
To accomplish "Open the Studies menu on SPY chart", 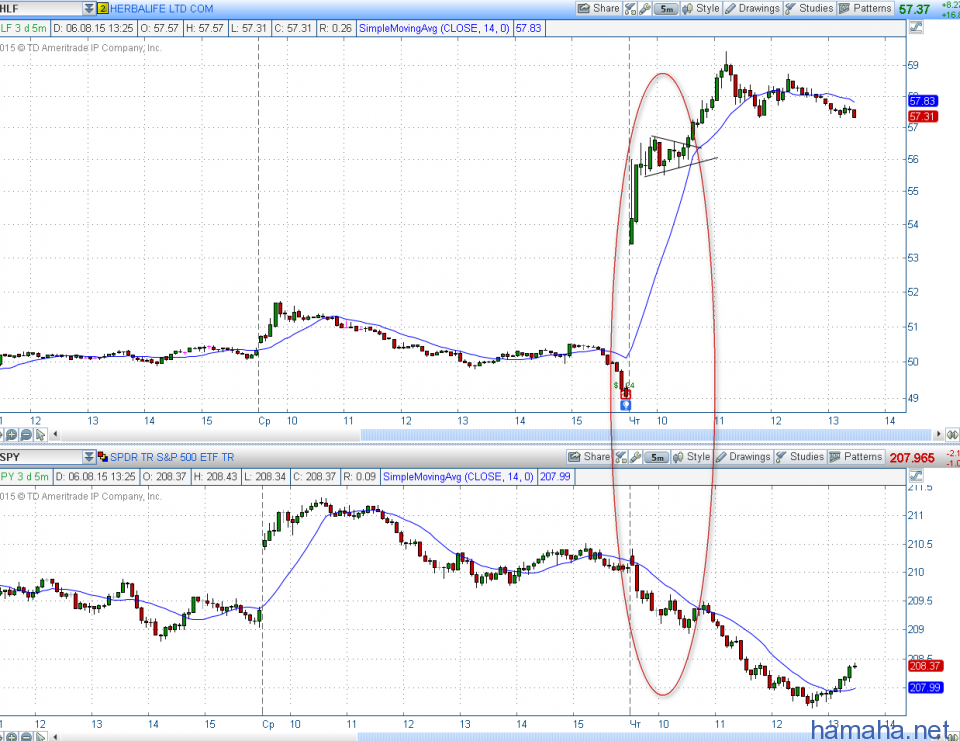I will (x=800, y=457).
